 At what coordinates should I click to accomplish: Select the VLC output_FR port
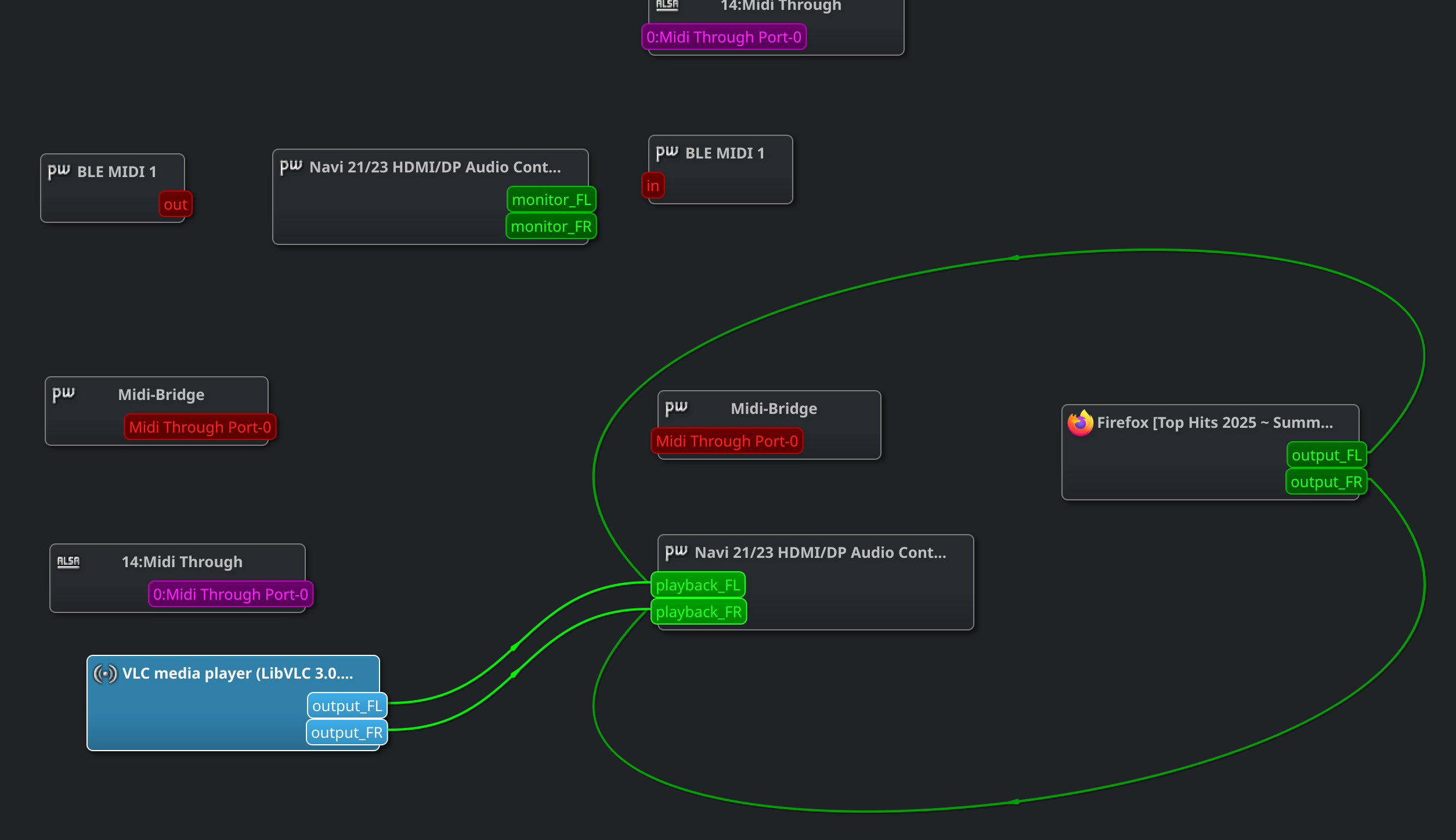pos(346,733)
